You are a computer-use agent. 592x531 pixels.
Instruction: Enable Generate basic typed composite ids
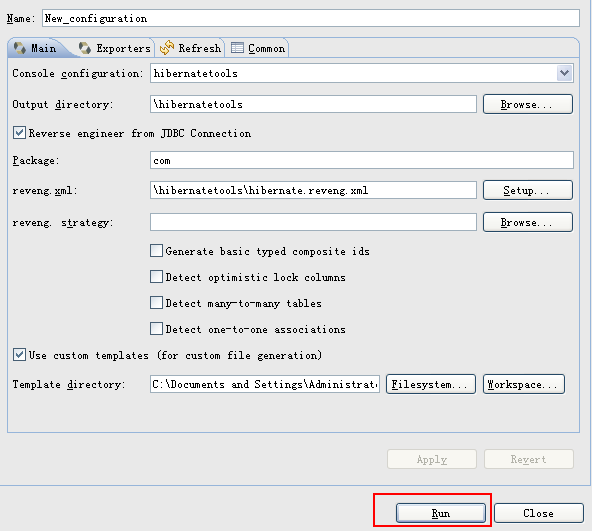tap(156, 250)
